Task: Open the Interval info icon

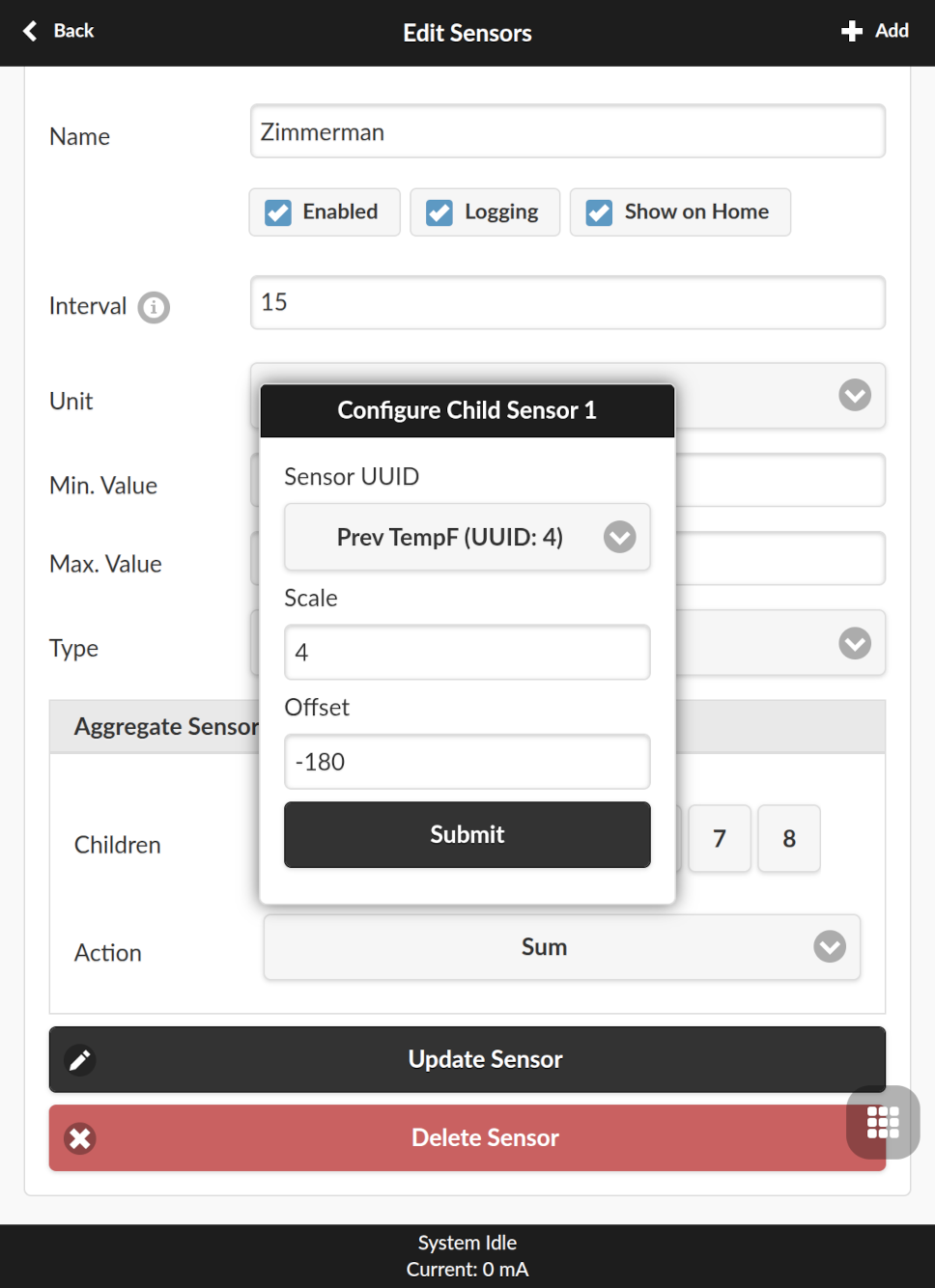Action: coord(154,307)
